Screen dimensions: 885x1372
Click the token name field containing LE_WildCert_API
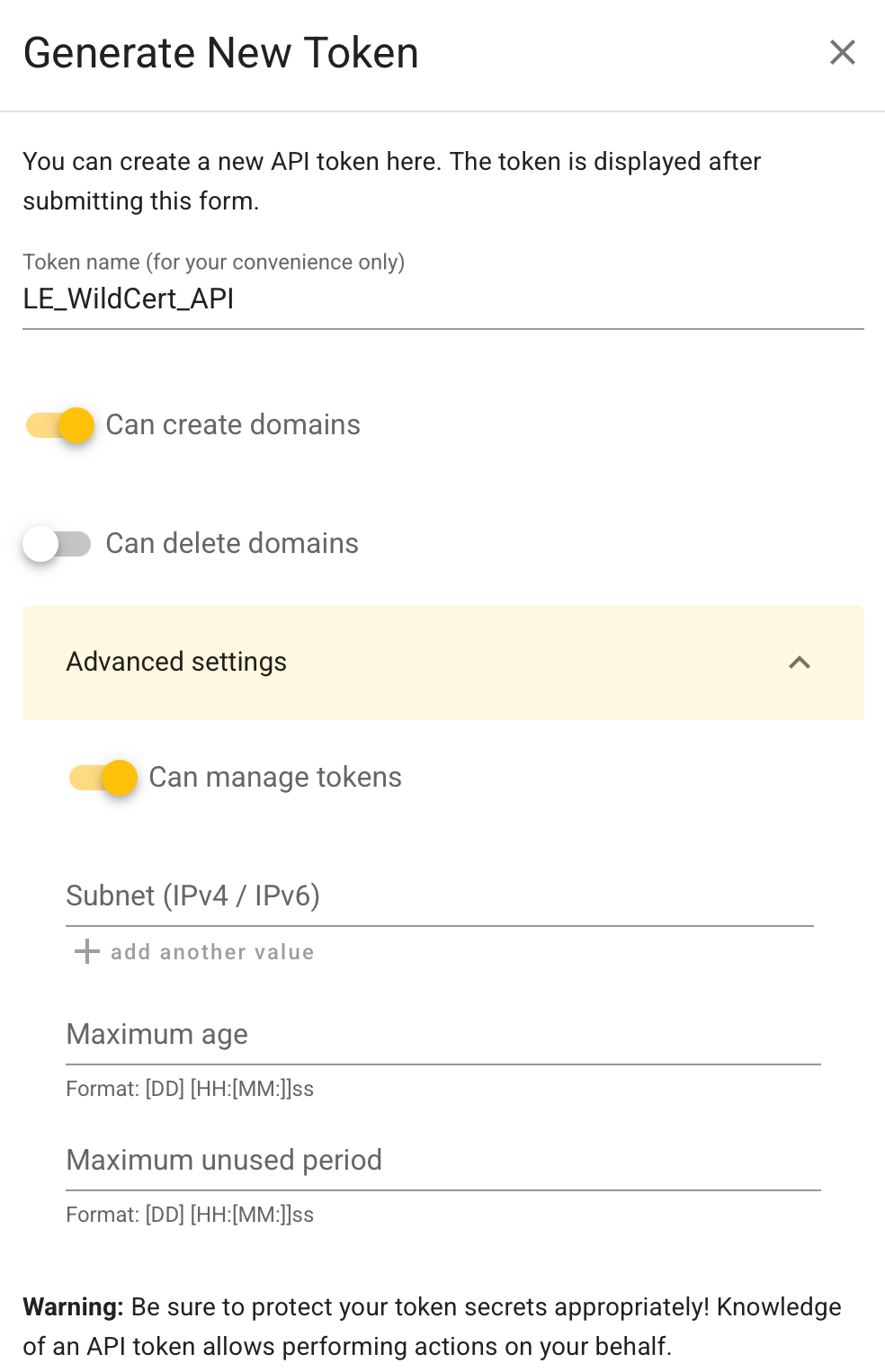point(442,299)
